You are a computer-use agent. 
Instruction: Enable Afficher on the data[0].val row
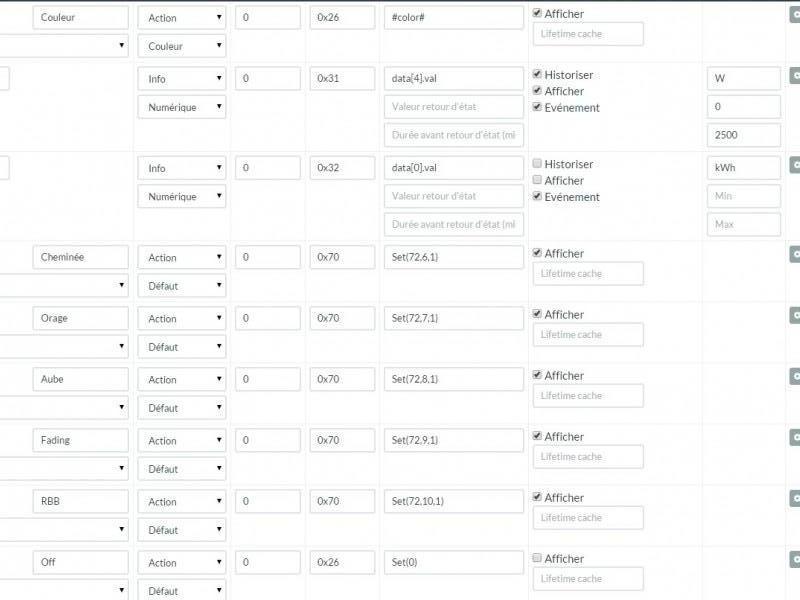538,181
